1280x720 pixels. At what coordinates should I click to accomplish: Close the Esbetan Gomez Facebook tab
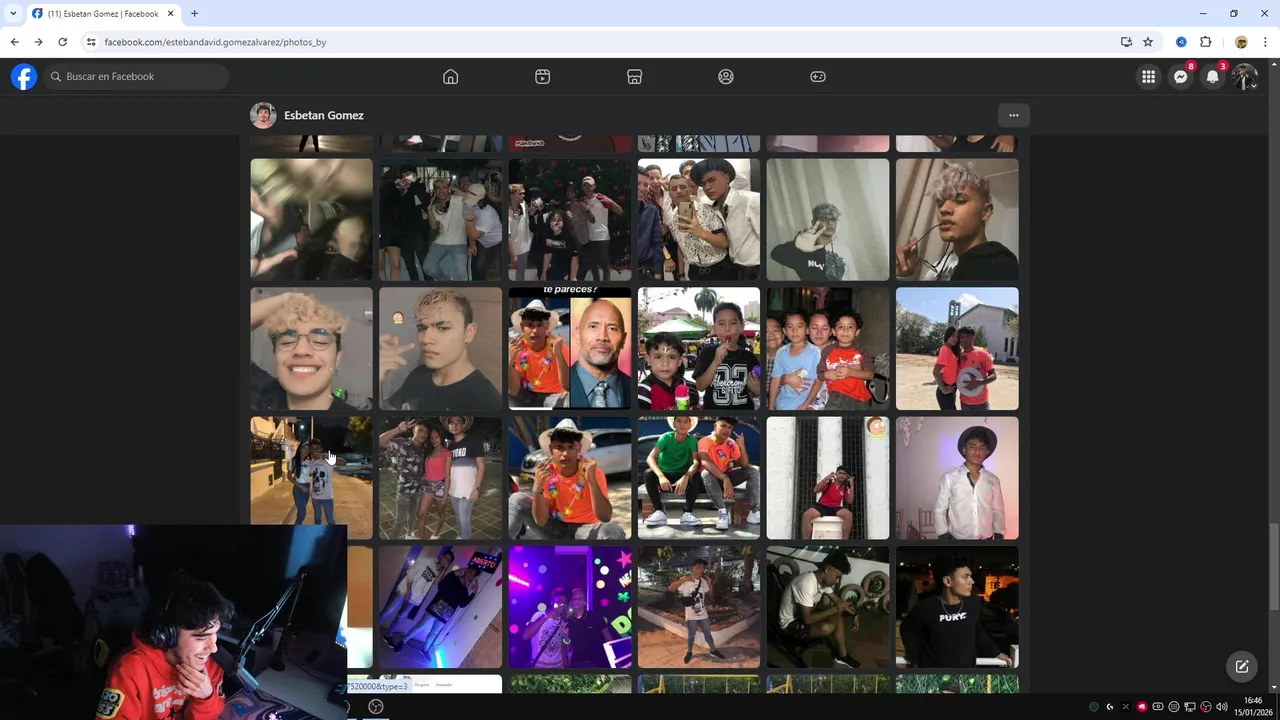171,14
